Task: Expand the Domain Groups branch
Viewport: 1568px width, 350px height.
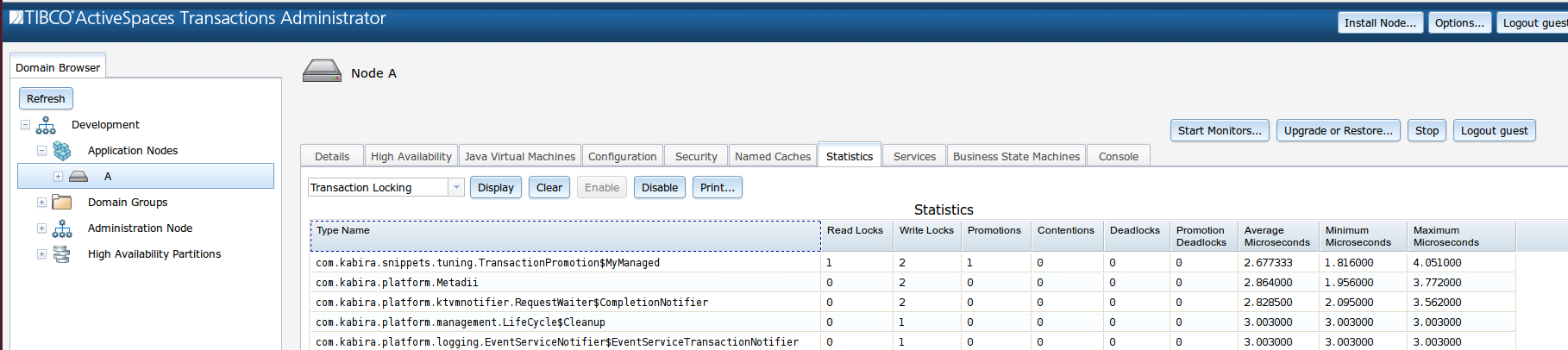Action: [x=41, y=203]
